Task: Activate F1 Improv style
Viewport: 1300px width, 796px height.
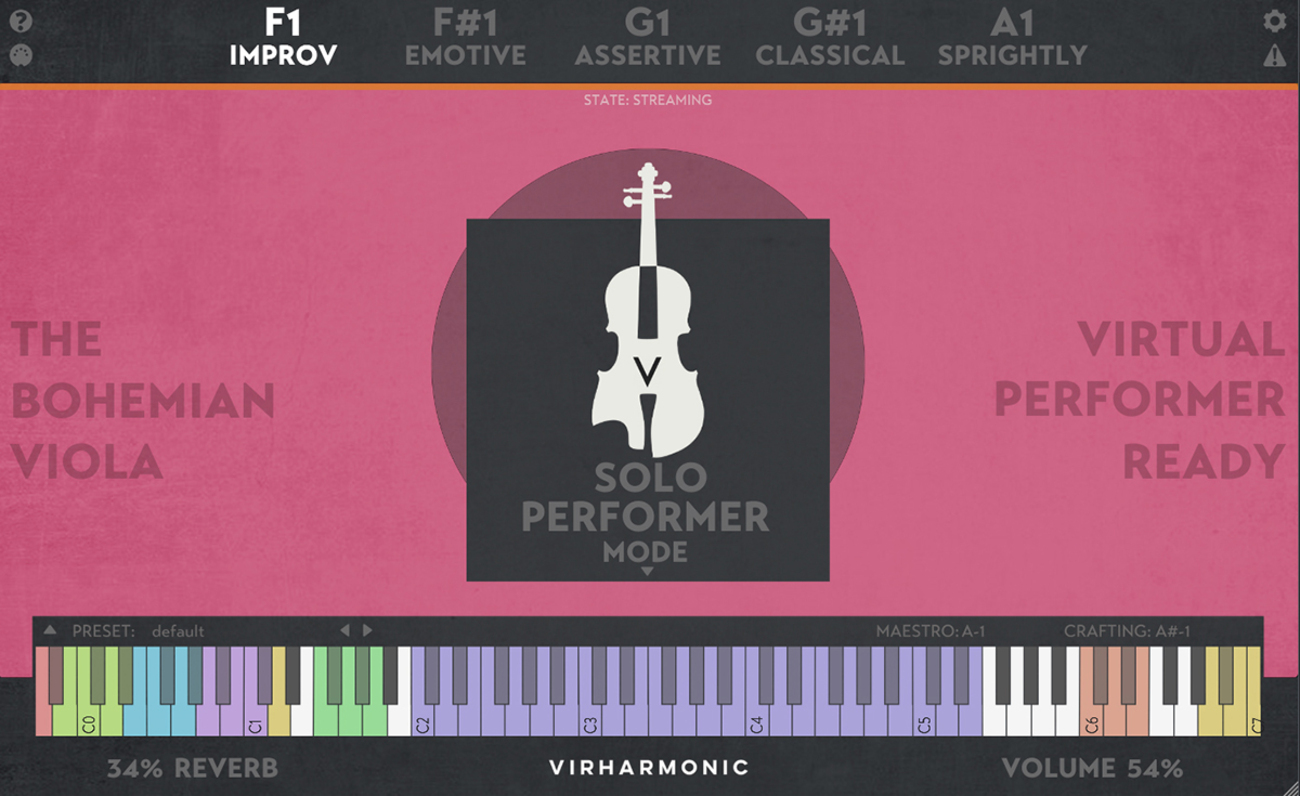Action: coord(283,38)
